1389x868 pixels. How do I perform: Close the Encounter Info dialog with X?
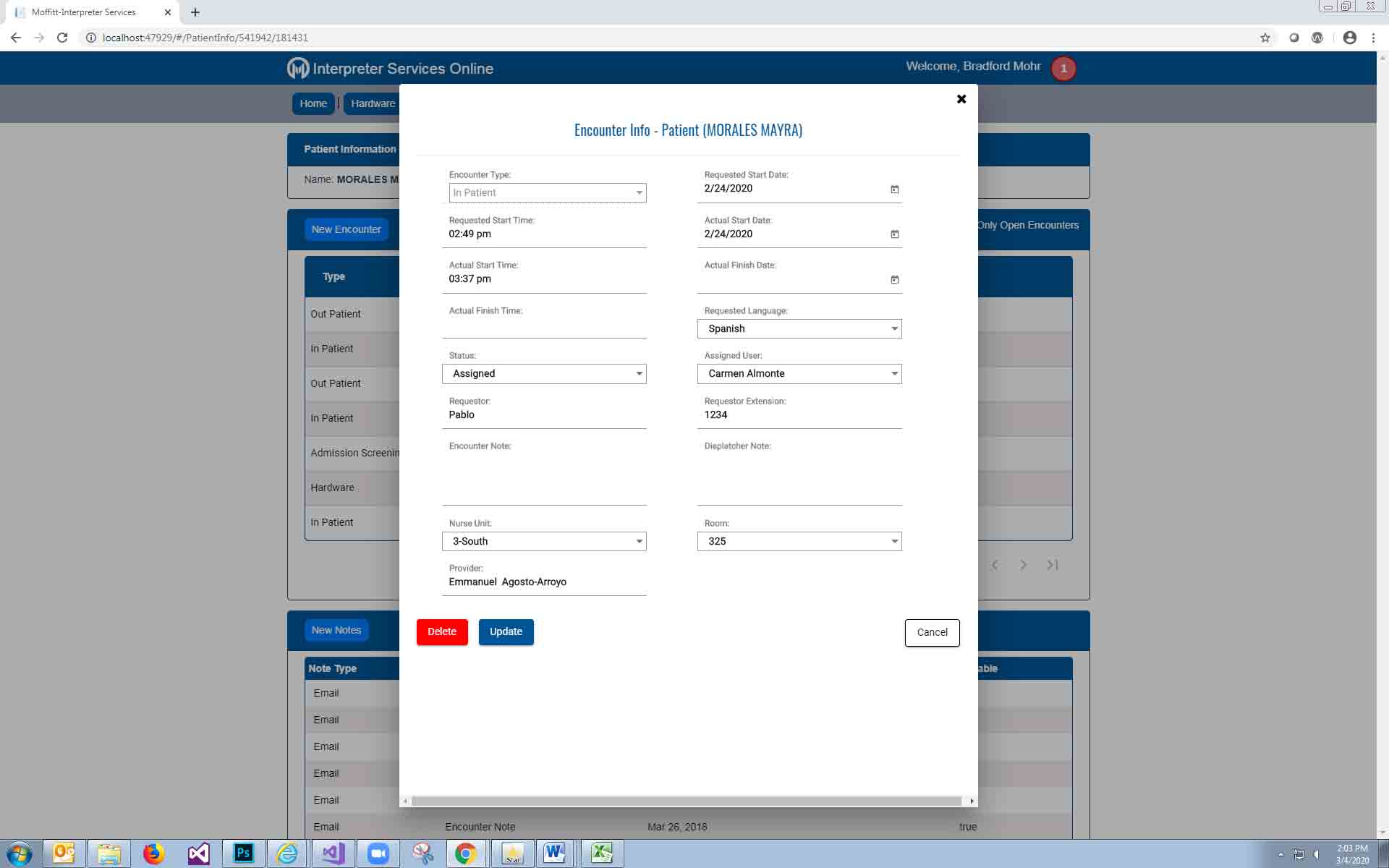coord(961,99)
